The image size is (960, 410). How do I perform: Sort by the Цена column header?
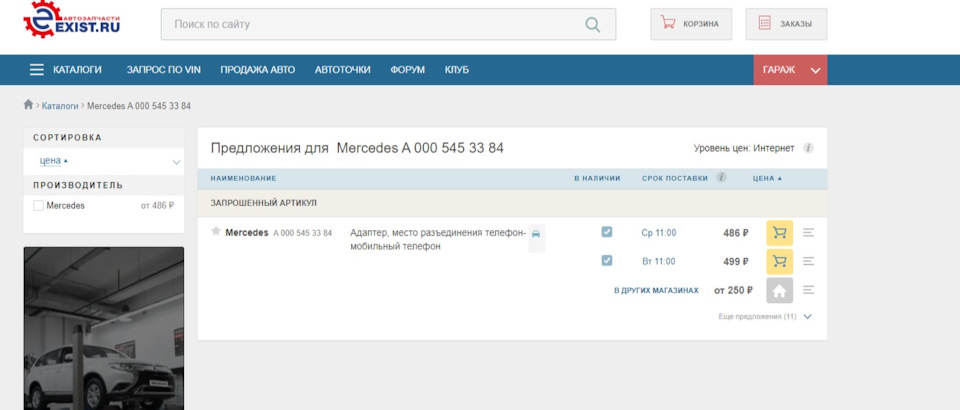click(767, 178)
